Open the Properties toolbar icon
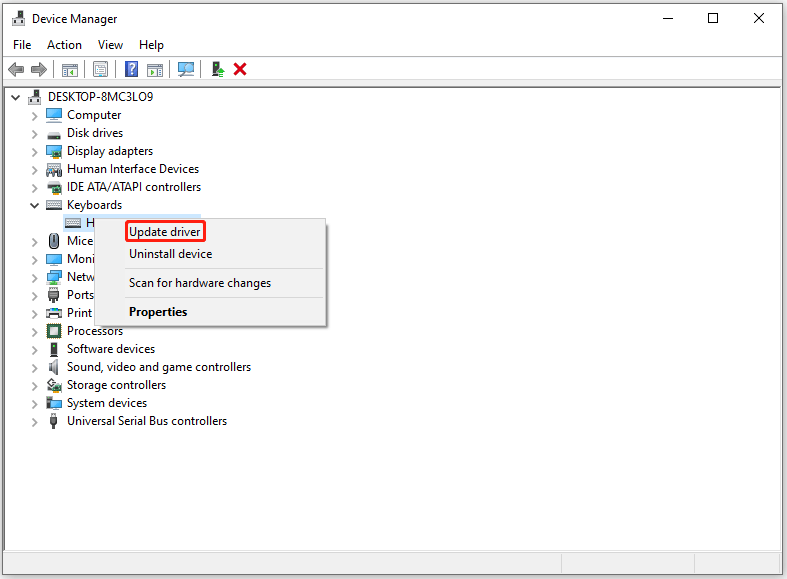 100,69
